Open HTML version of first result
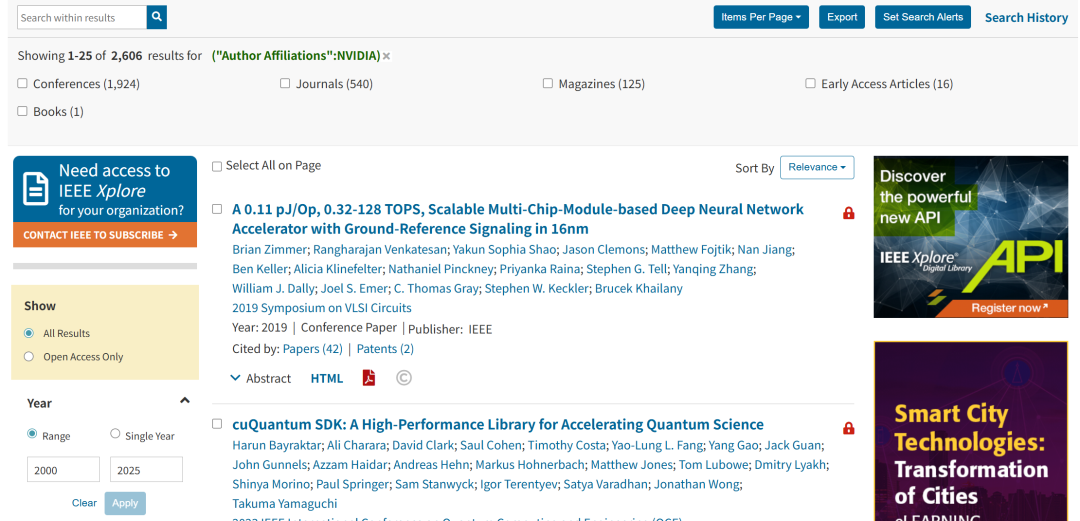The width and height of the screenshot is (1080, 521). pos(326,378)
